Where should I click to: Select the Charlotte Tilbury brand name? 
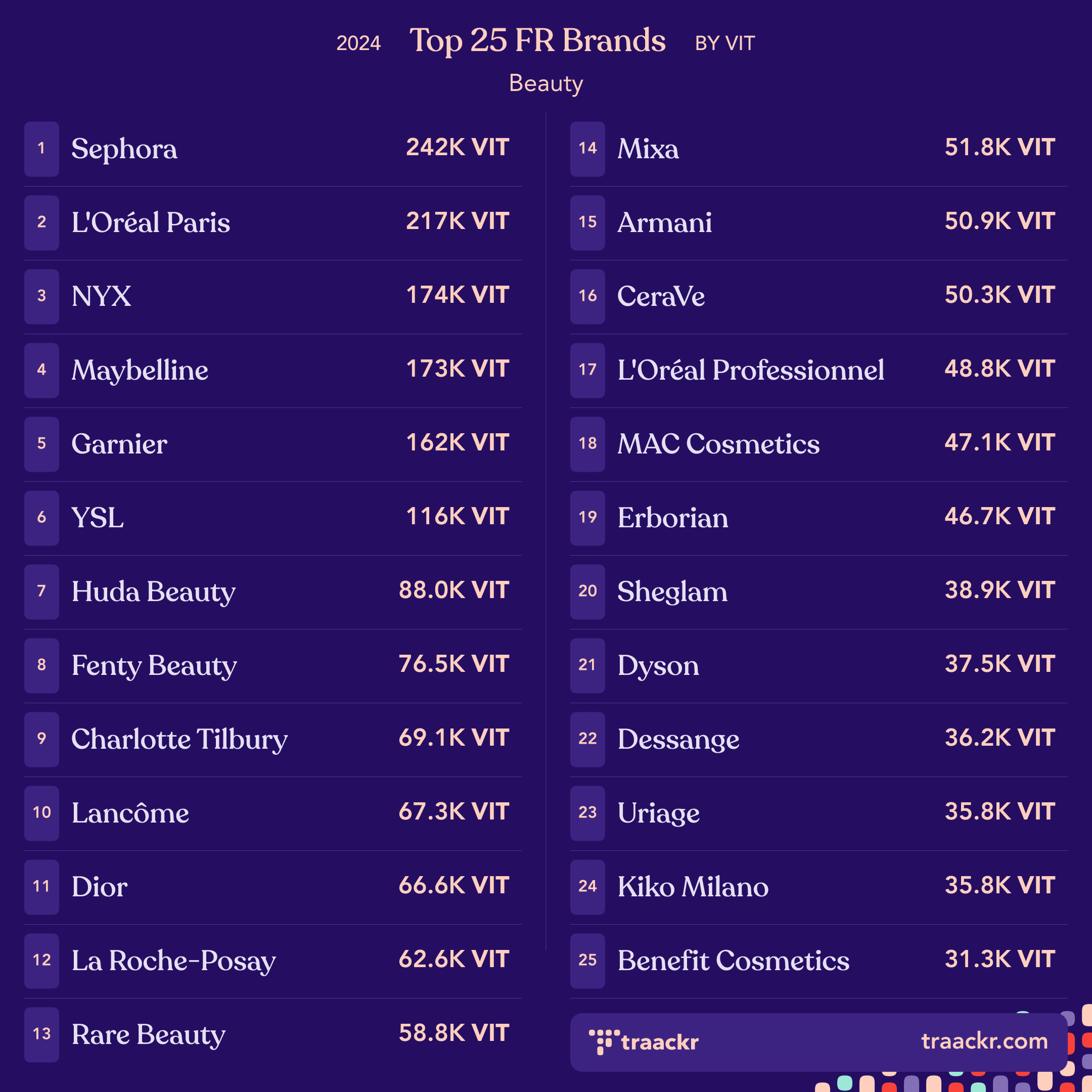pyautogui.click(x=180, y=739)
